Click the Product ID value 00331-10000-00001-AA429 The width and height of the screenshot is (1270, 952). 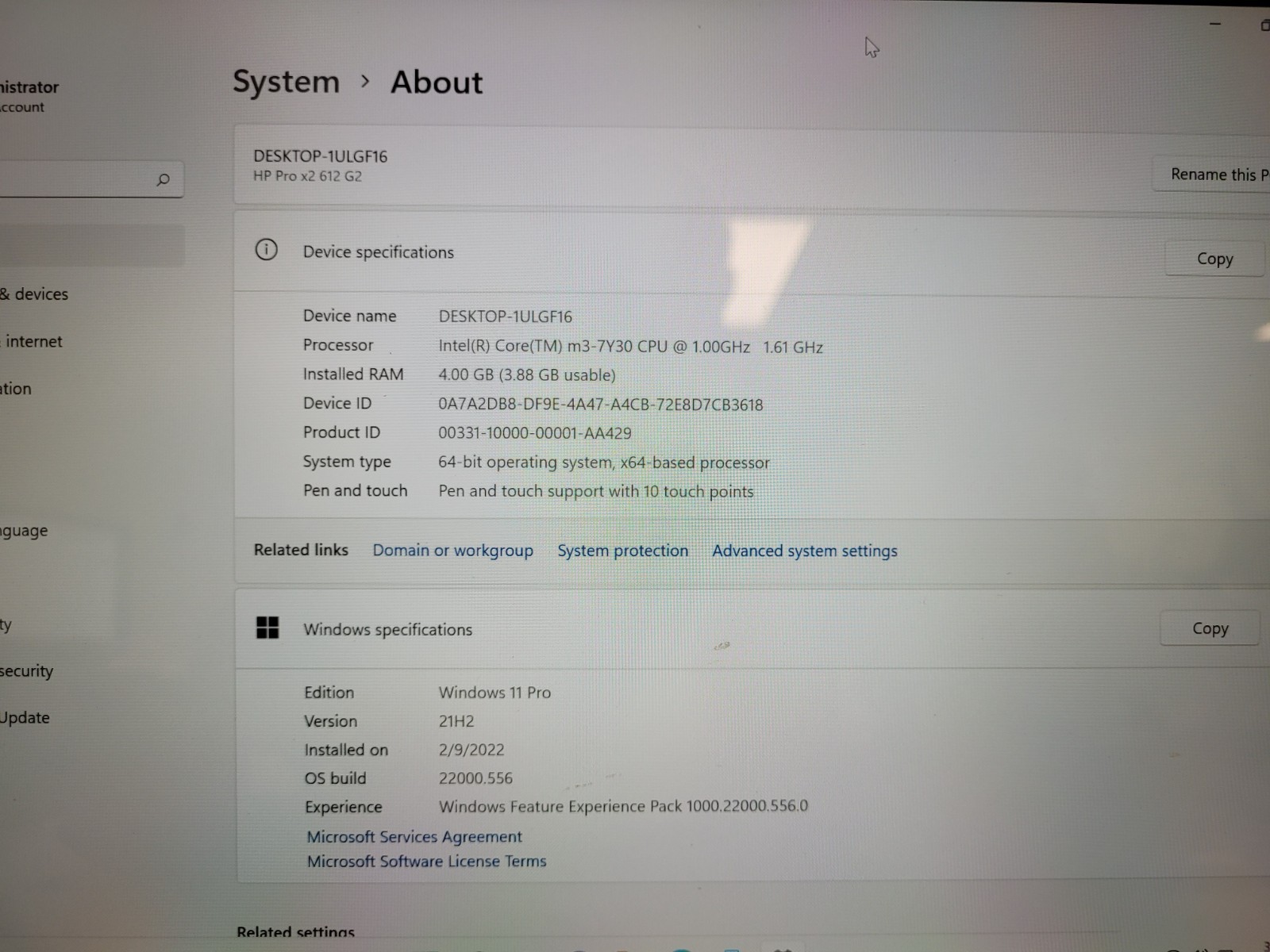tap(535, 433)
